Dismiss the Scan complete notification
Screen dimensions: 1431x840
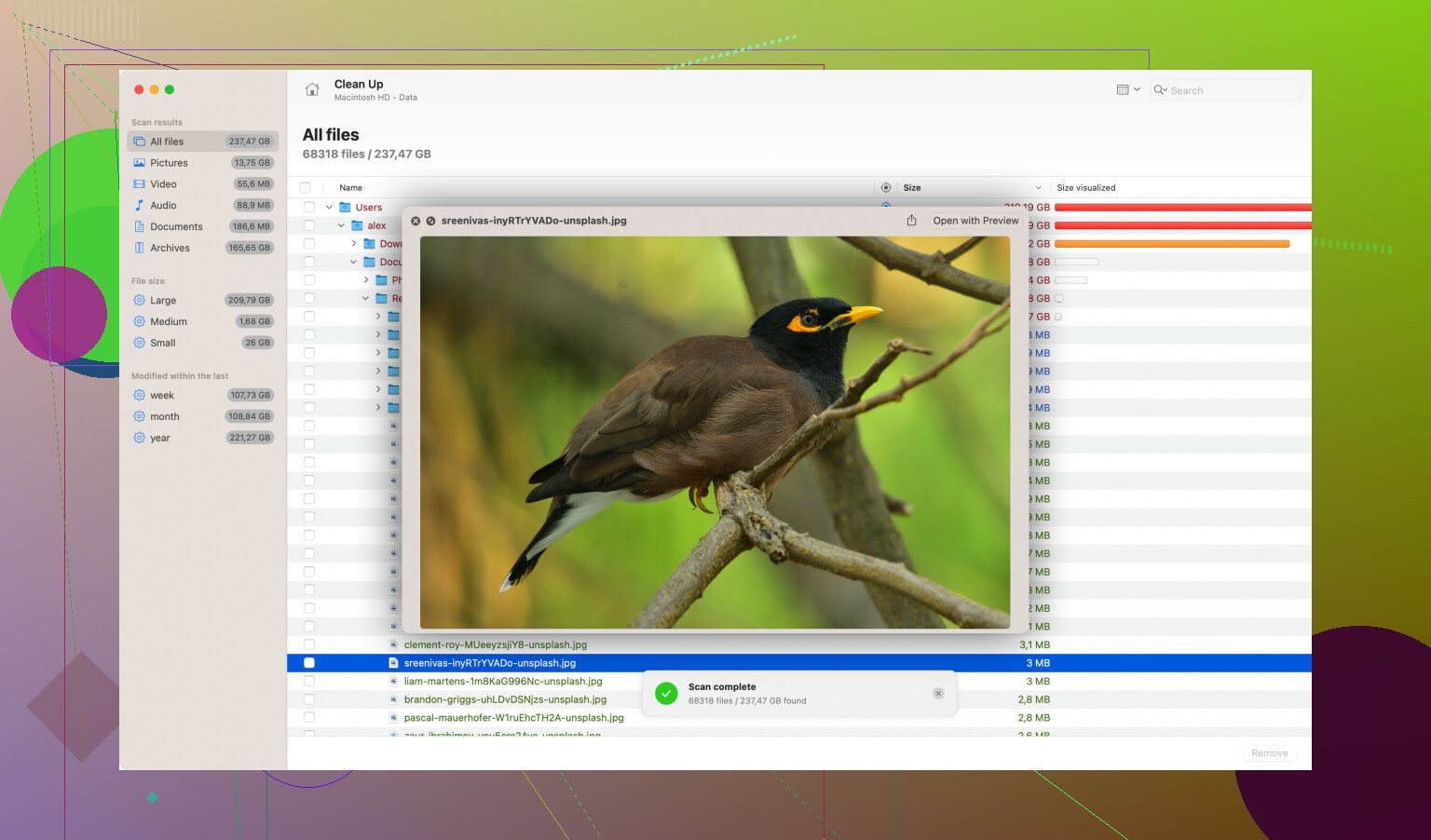938,694
